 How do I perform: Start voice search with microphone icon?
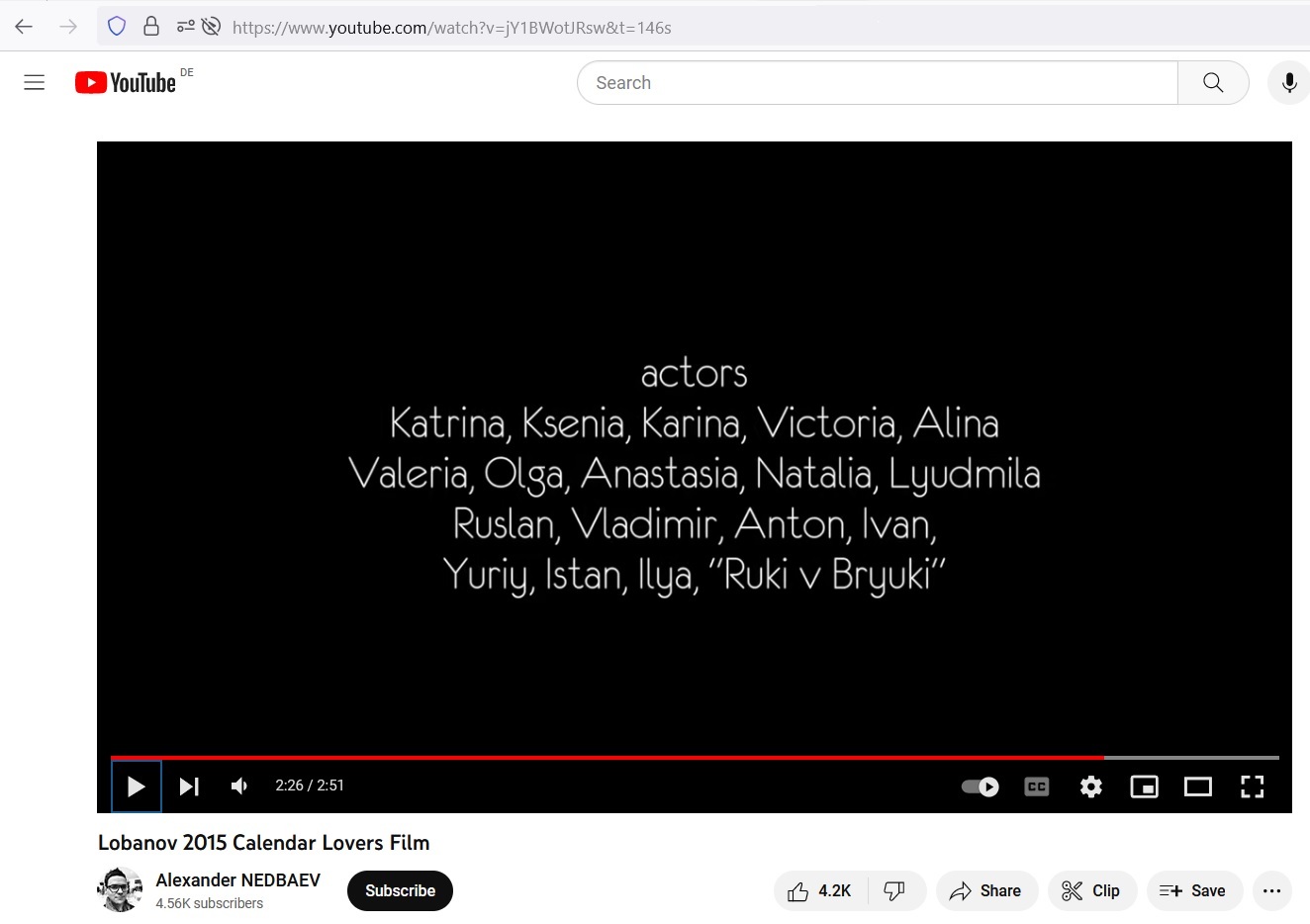click(1289, 83)
